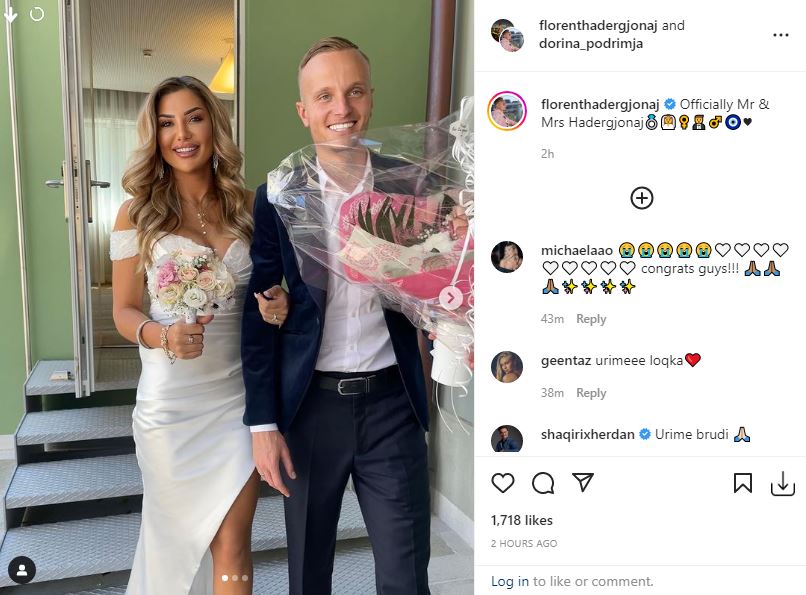Reply to michaelaao's comment

click(591, 319)
